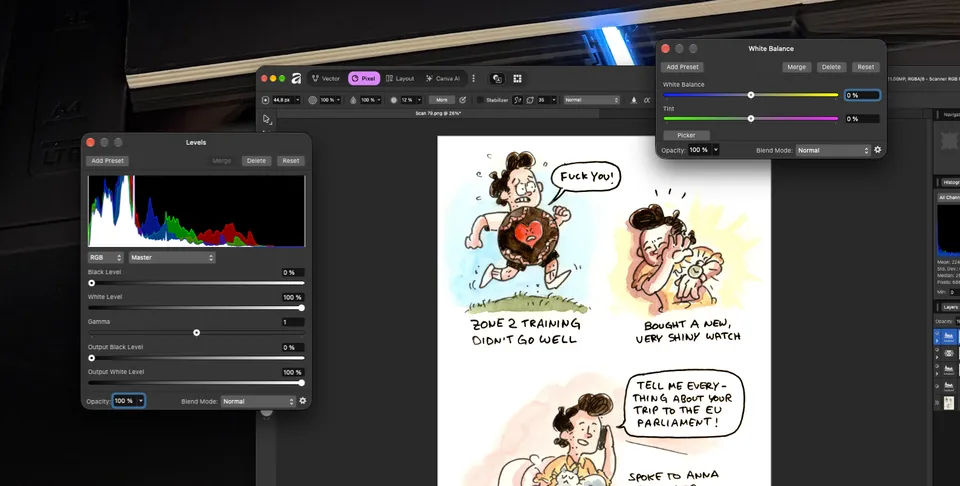This screenshot has width=960, height=486.
Task: Click the icon right of the More button
Action: point(462,100)
